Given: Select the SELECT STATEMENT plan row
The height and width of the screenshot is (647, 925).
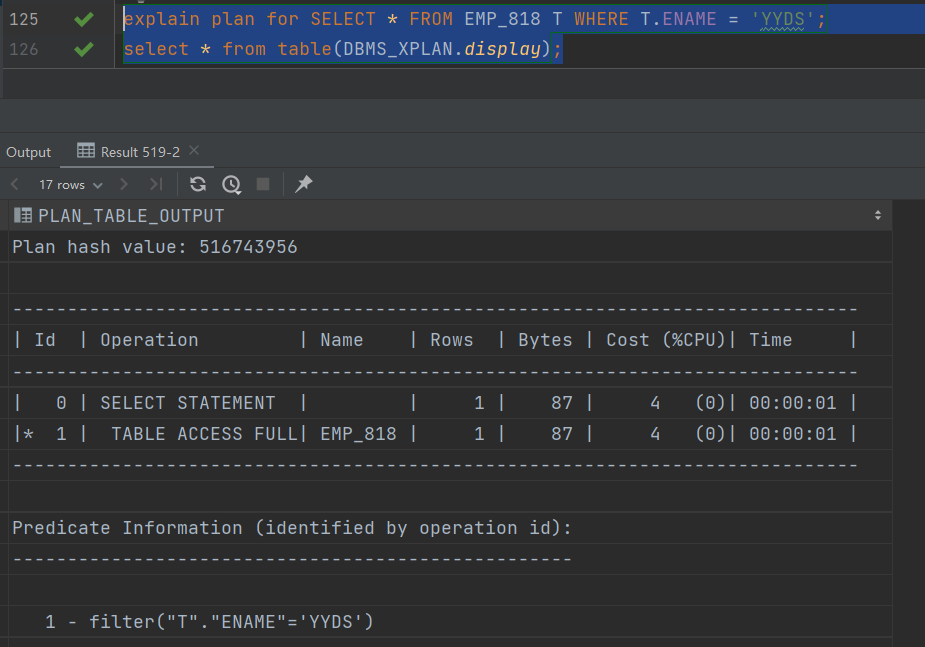Looking at the screenshot, I should coord(450,403).
